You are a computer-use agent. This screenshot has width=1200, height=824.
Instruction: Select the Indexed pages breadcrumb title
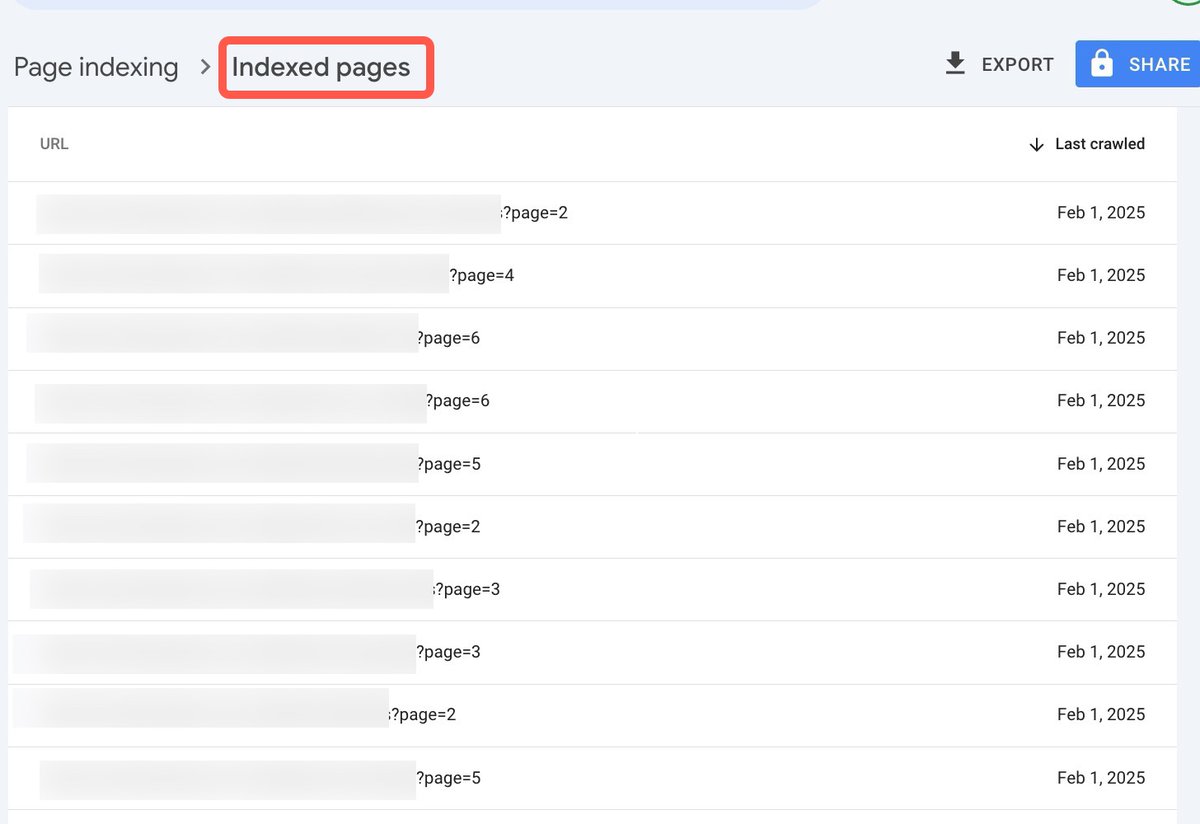point(321,68)
